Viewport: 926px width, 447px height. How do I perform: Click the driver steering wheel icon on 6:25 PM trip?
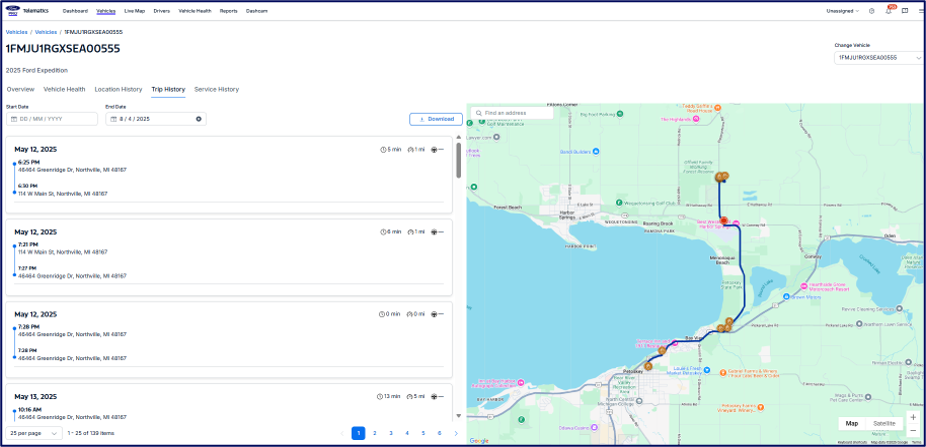[434, 149]
